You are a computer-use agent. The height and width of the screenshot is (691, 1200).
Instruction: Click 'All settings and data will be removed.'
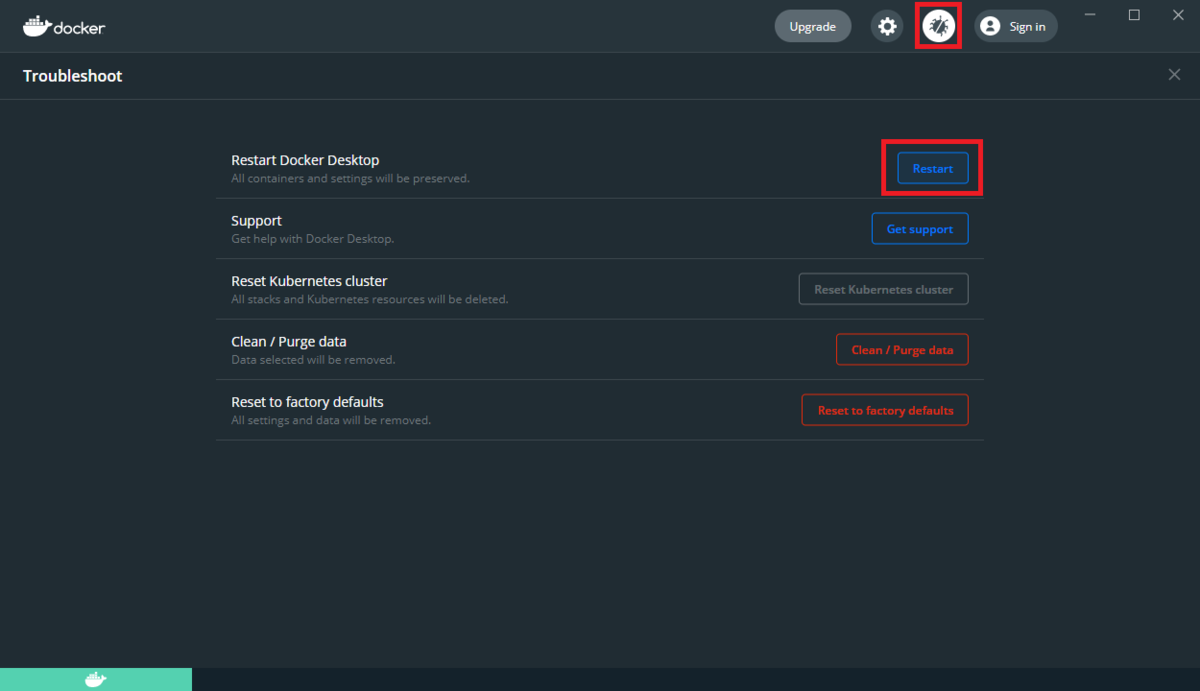click(x=331, y=421)
